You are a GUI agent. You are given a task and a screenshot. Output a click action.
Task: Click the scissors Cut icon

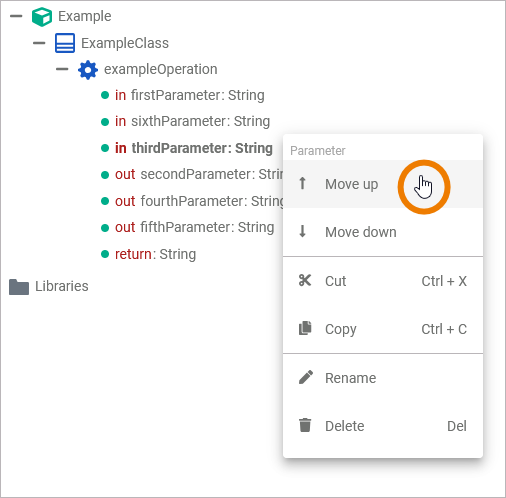click(x=305, y=281)
